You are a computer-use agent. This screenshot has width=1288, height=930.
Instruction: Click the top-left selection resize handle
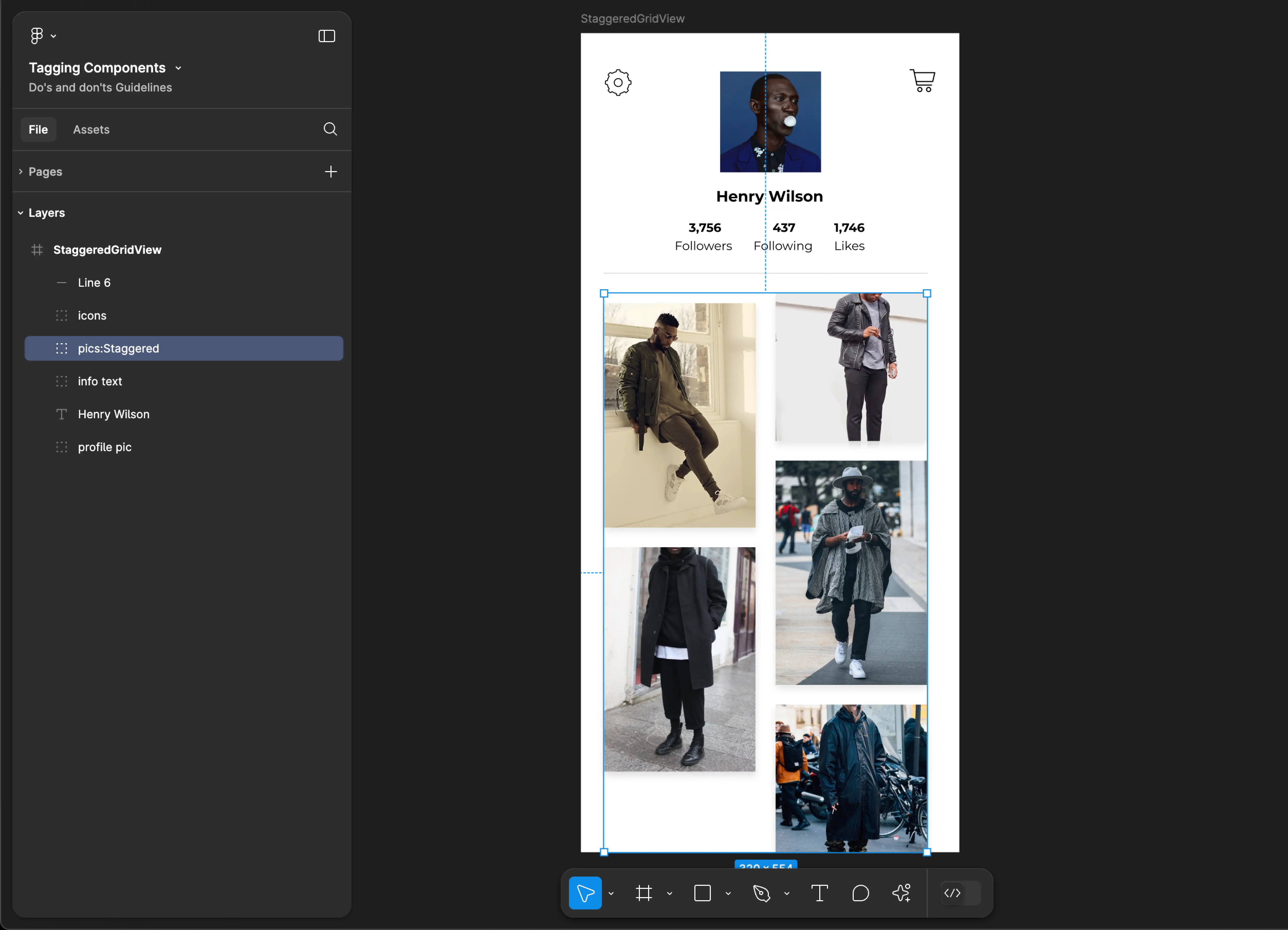click(x=604, y=294)
